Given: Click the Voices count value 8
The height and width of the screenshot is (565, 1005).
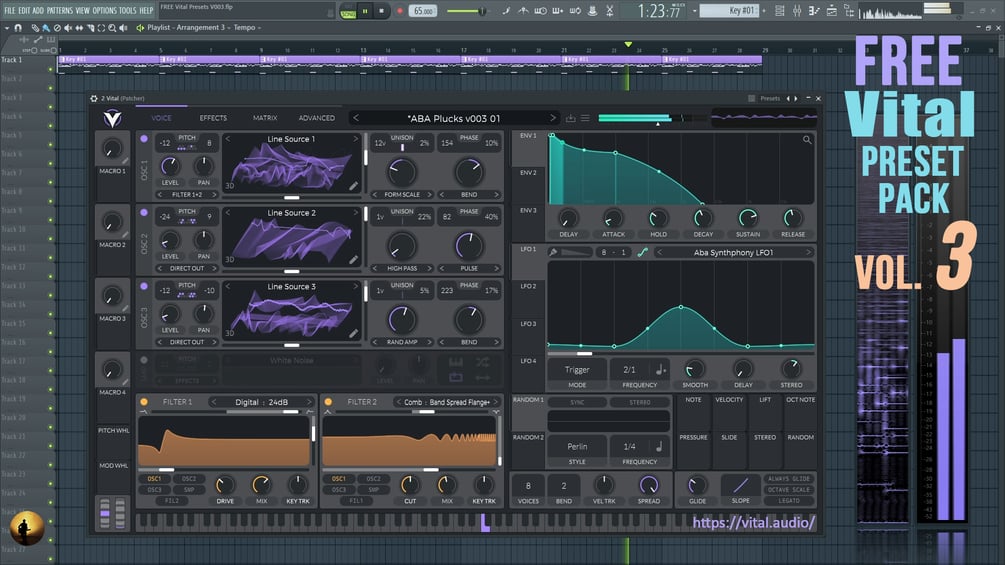Looking at the screenshot, I should pos(528,486).
